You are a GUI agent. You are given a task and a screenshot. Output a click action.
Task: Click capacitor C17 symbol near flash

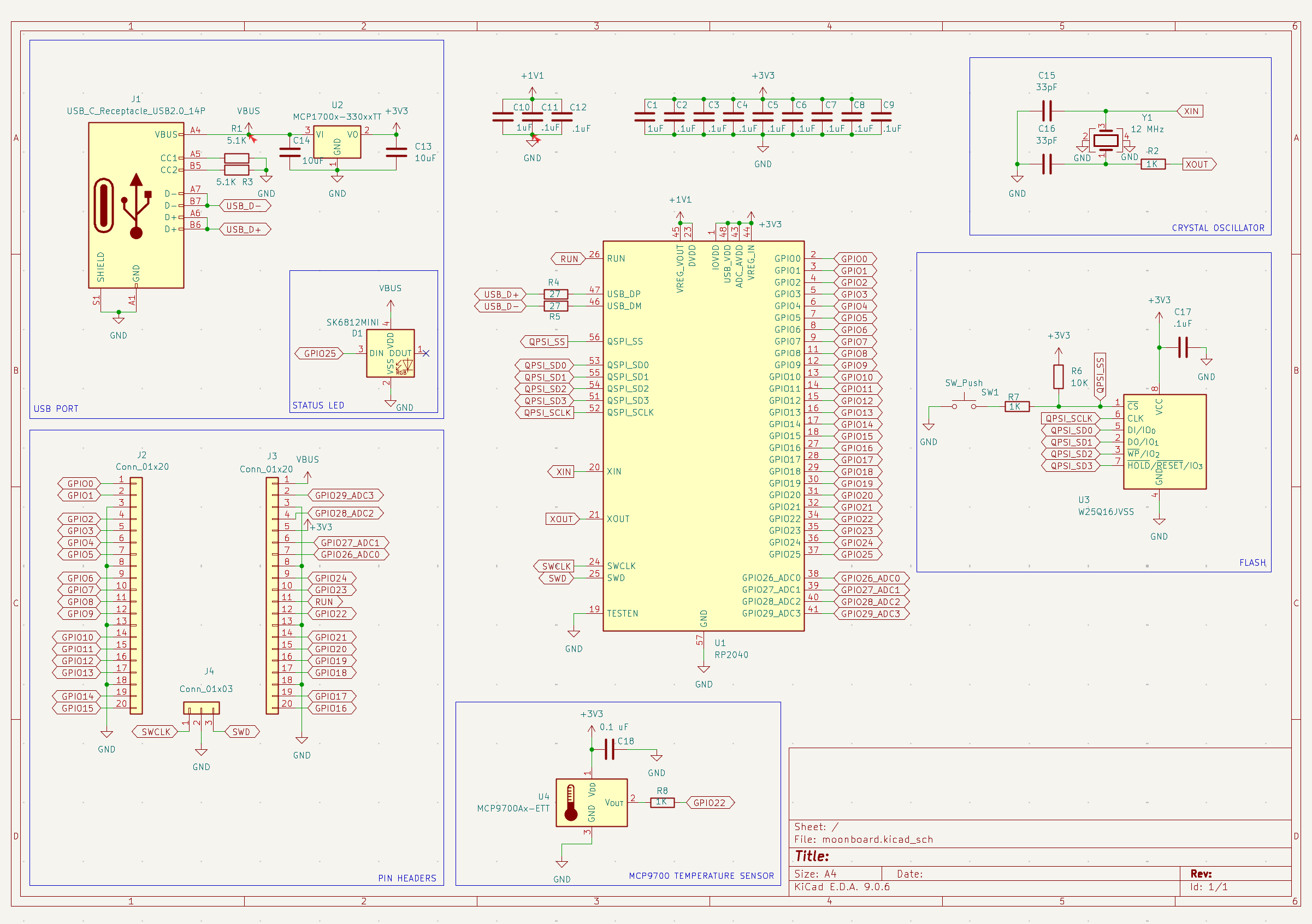tap(1183, 347)
